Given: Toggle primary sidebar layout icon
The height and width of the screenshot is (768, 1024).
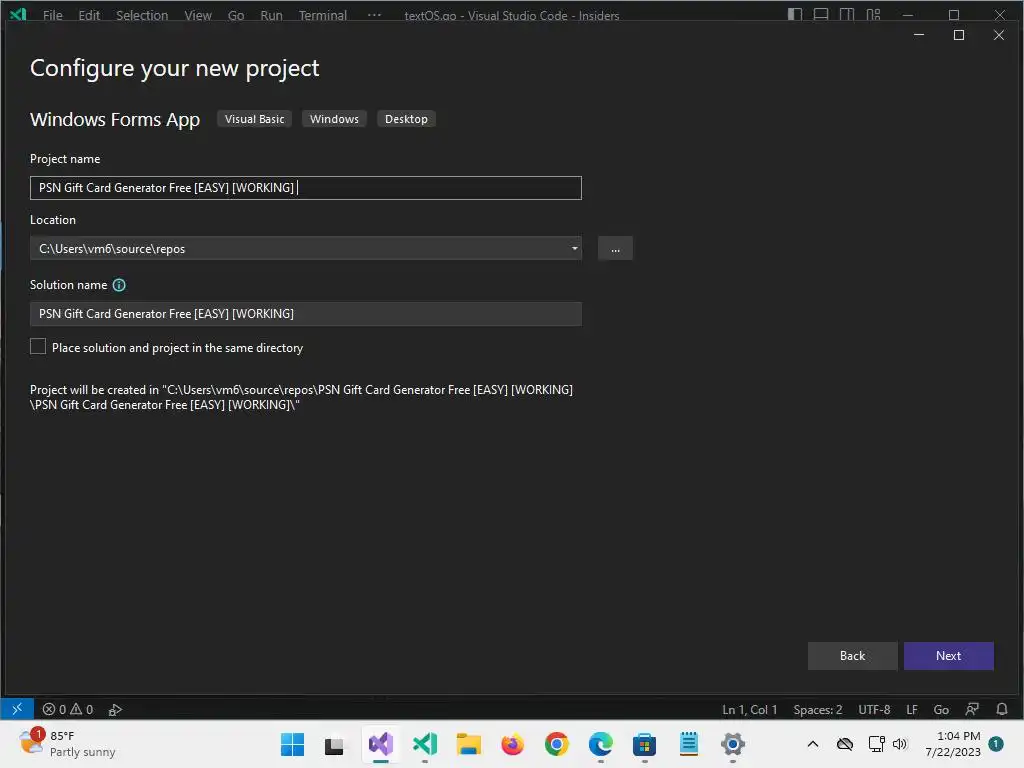Looking at the screenshot, I should (795, 14).
